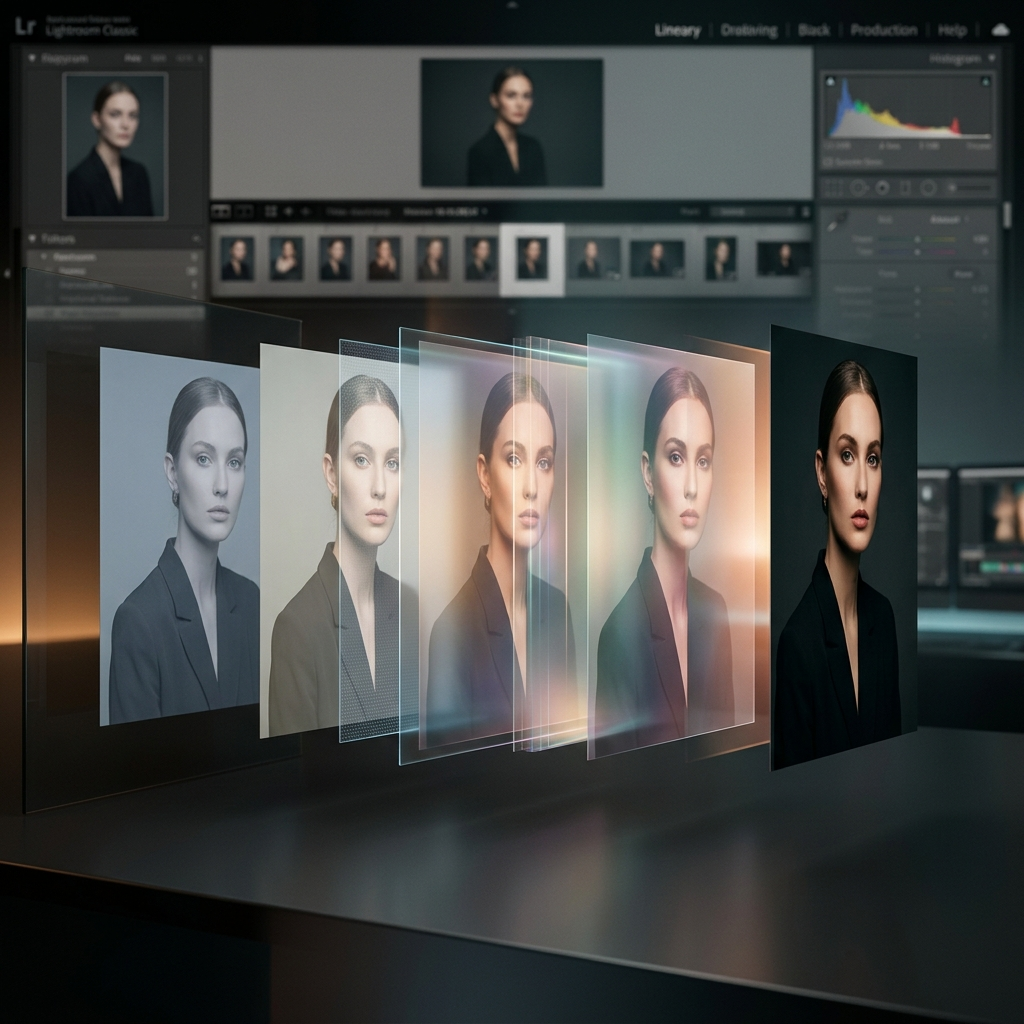Image resolution: width=1024 pixels, height=1024 pixels.
Task: Select the Radial Filter tool
Action: (928, 188)
